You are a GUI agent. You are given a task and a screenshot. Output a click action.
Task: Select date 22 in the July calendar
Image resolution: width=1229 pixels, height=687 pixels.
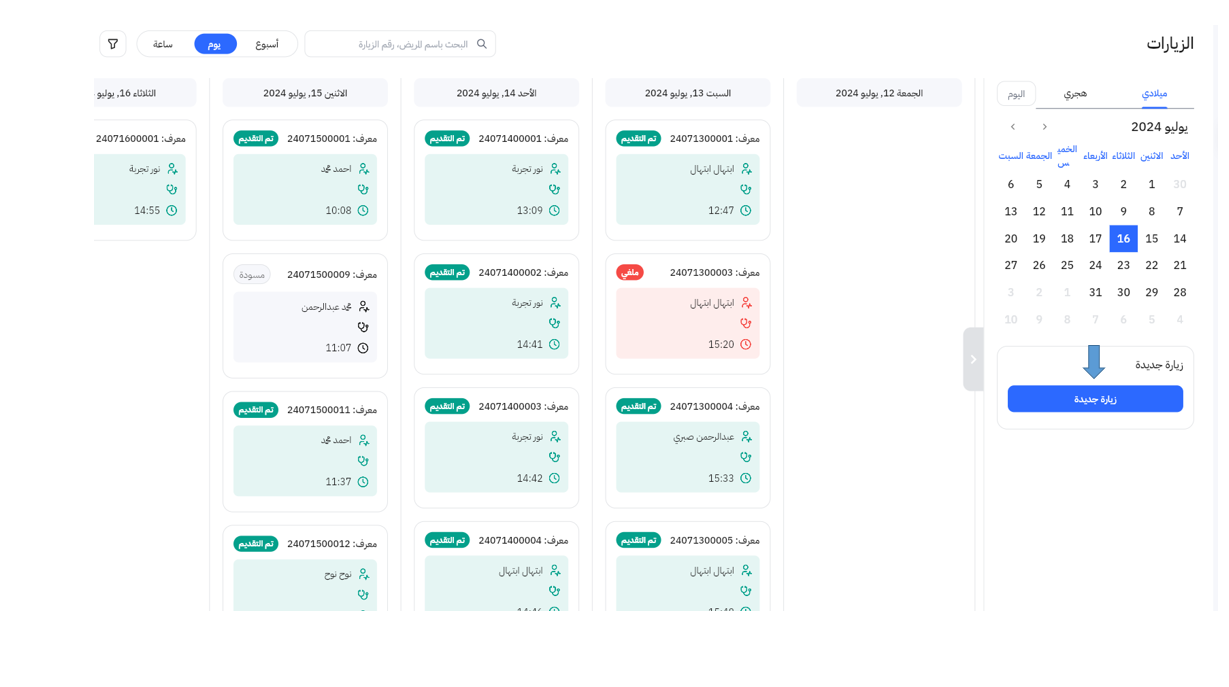click(x=1152, y=265)
